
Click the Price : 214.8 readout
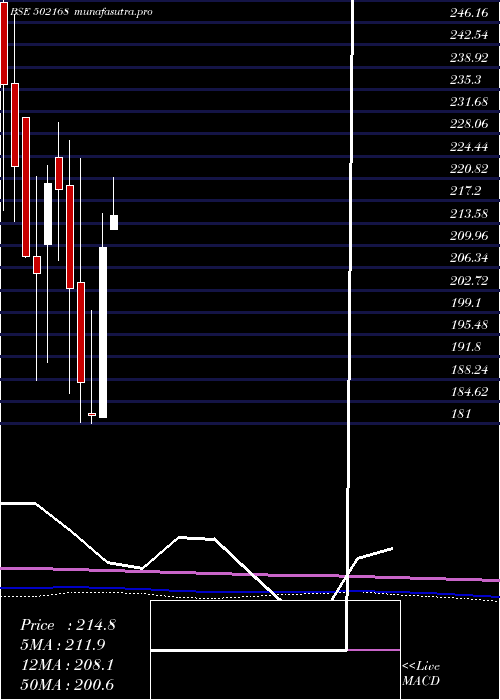pyautogui.click(x=68, y=625)
